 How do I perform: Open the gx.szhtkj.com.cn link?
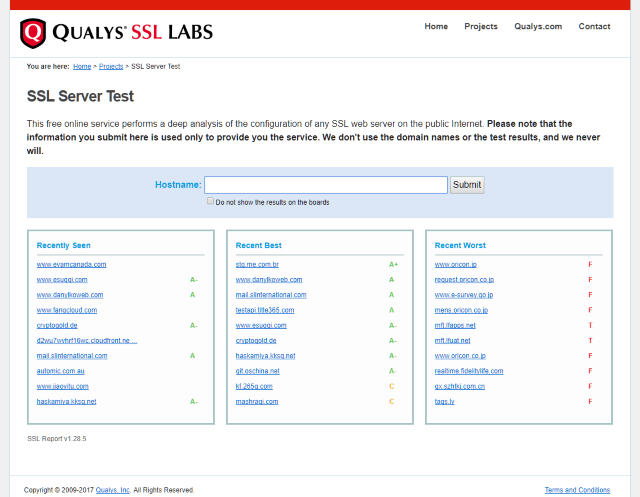pos(460,386)
